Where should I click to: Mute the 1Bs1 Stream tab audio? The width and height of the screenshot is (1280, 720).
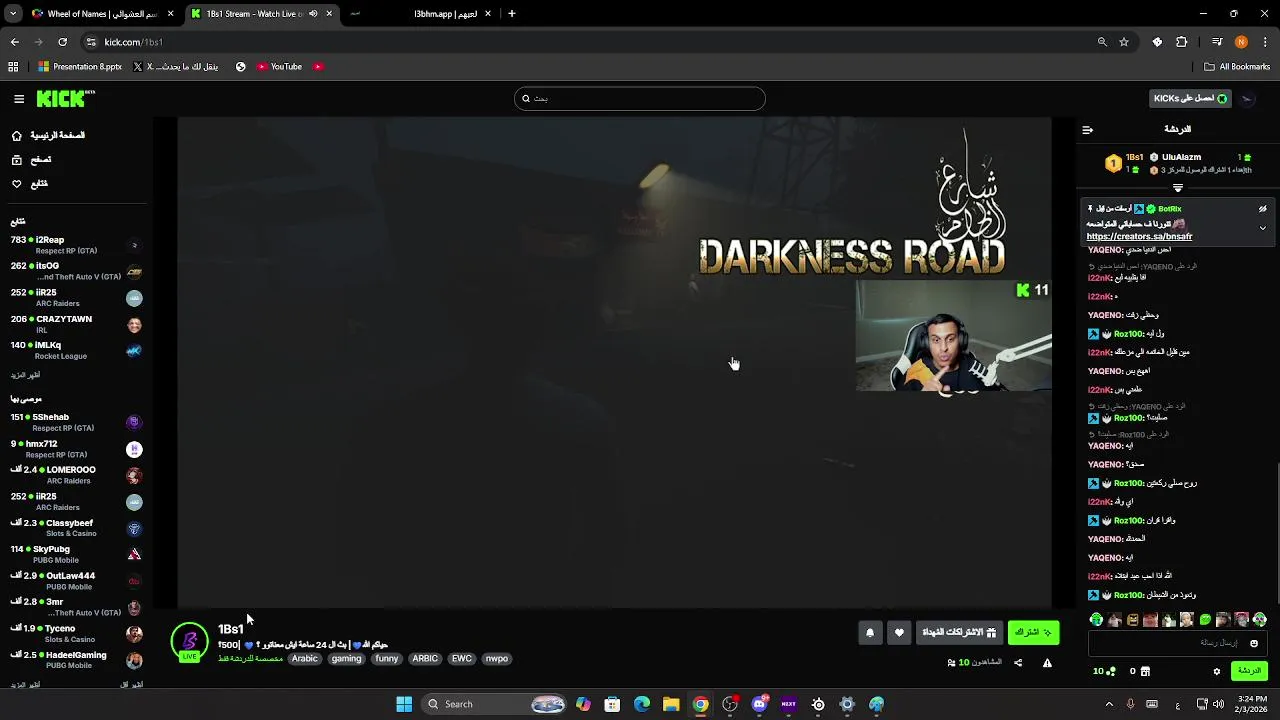[313, 14]
